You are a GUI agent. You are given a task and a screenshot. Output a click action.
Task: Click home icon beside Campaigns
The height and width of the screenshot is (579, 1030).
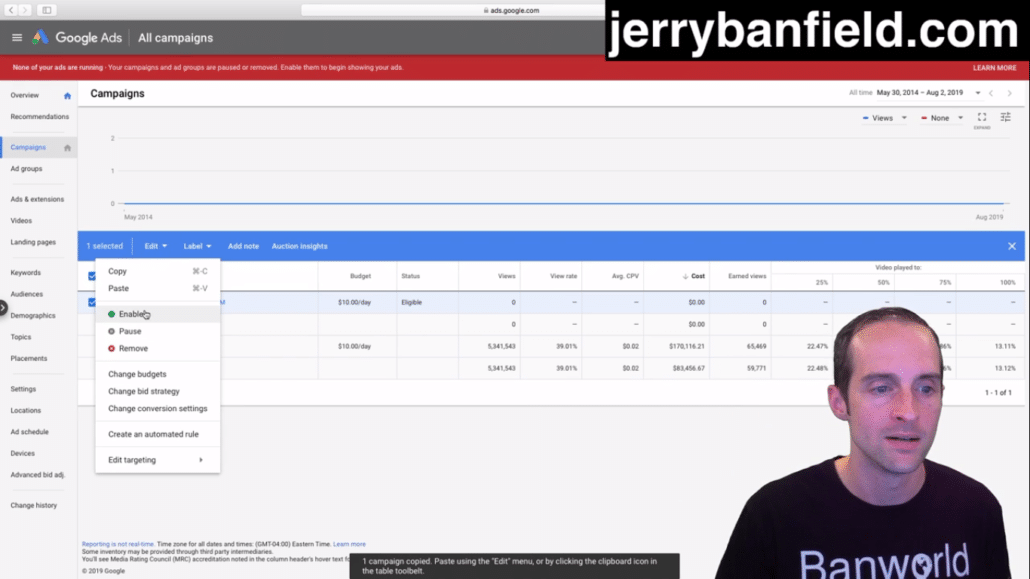[67, 148]
